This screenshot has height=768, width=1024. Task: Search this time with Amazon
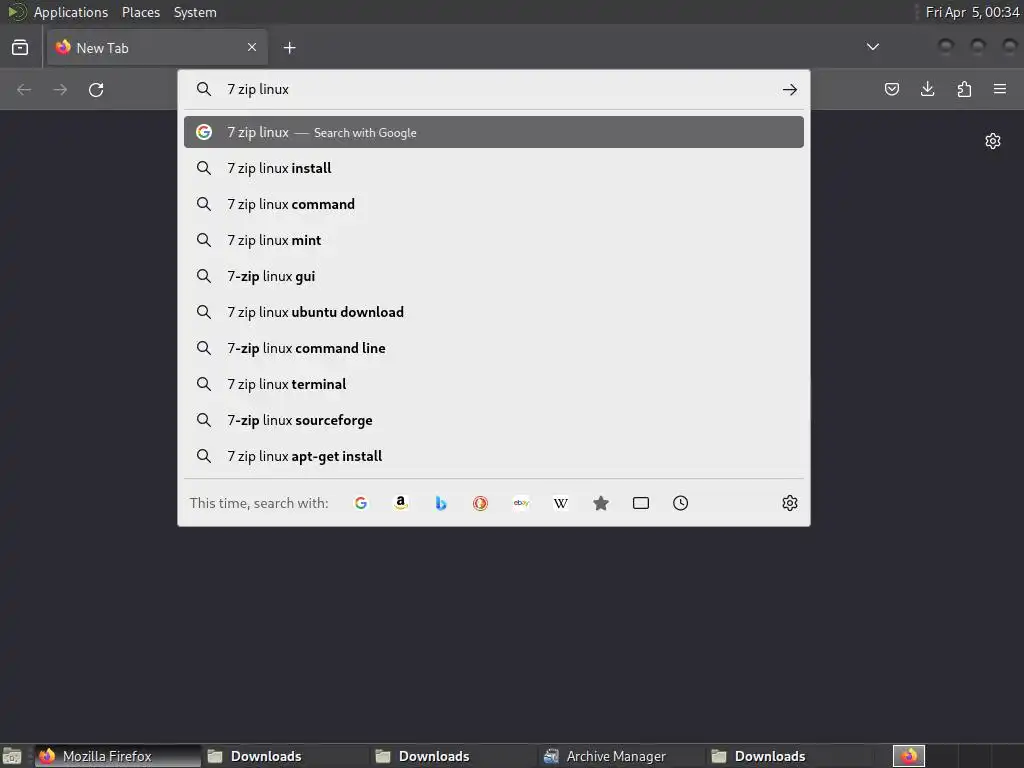[401, 503]
